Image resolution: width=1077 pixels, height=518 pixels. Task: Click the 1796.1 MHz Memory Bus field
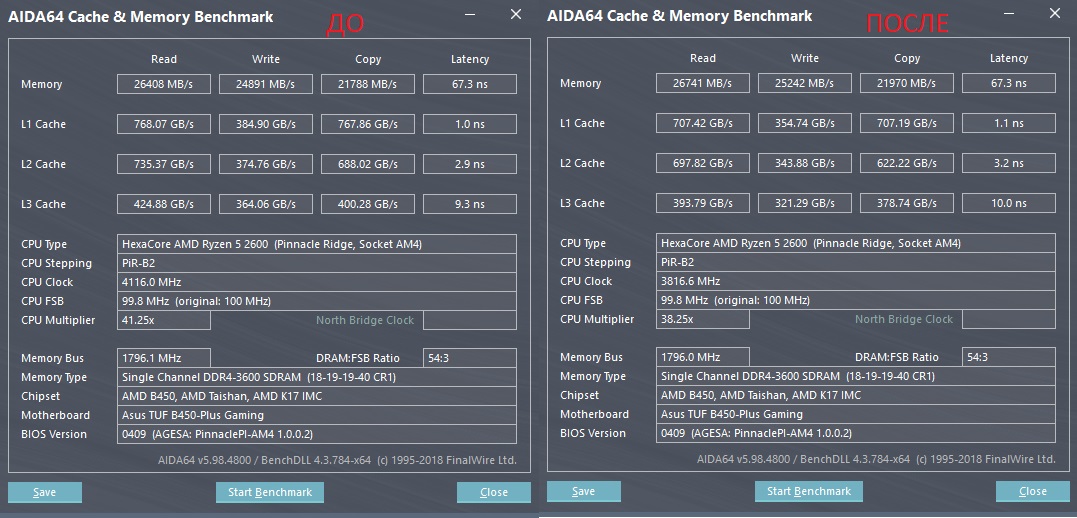(x=164, y=358)
